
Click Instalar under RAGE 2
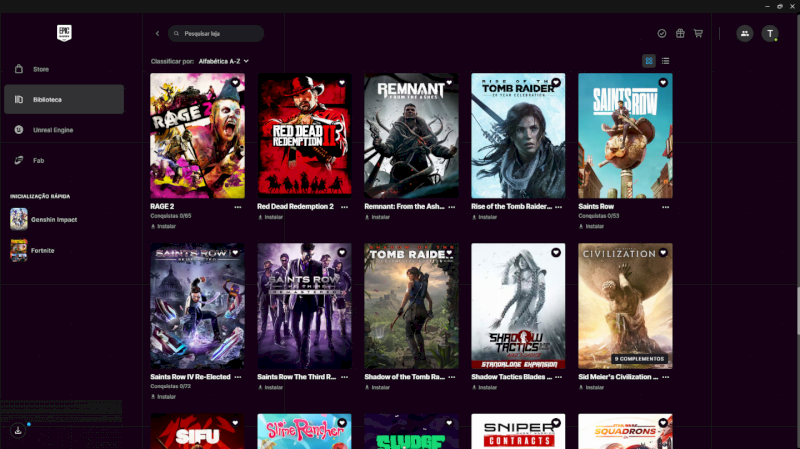[x=163, y=226]
